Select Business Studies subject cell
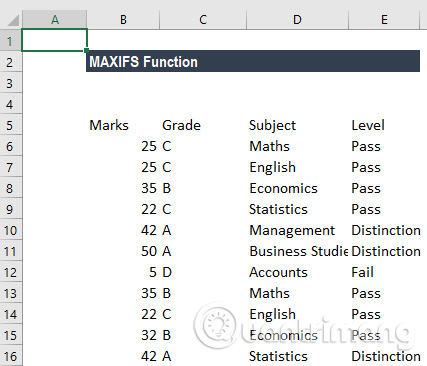 (x=297, y=251)
